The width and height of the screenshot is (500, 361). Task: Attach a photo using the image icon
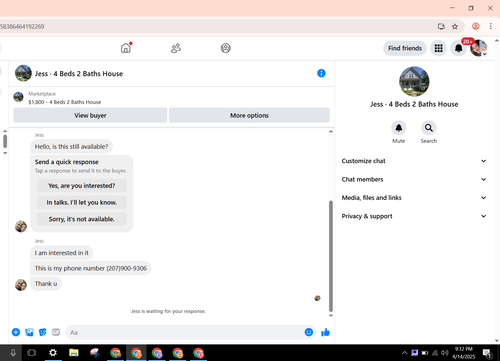29,332
